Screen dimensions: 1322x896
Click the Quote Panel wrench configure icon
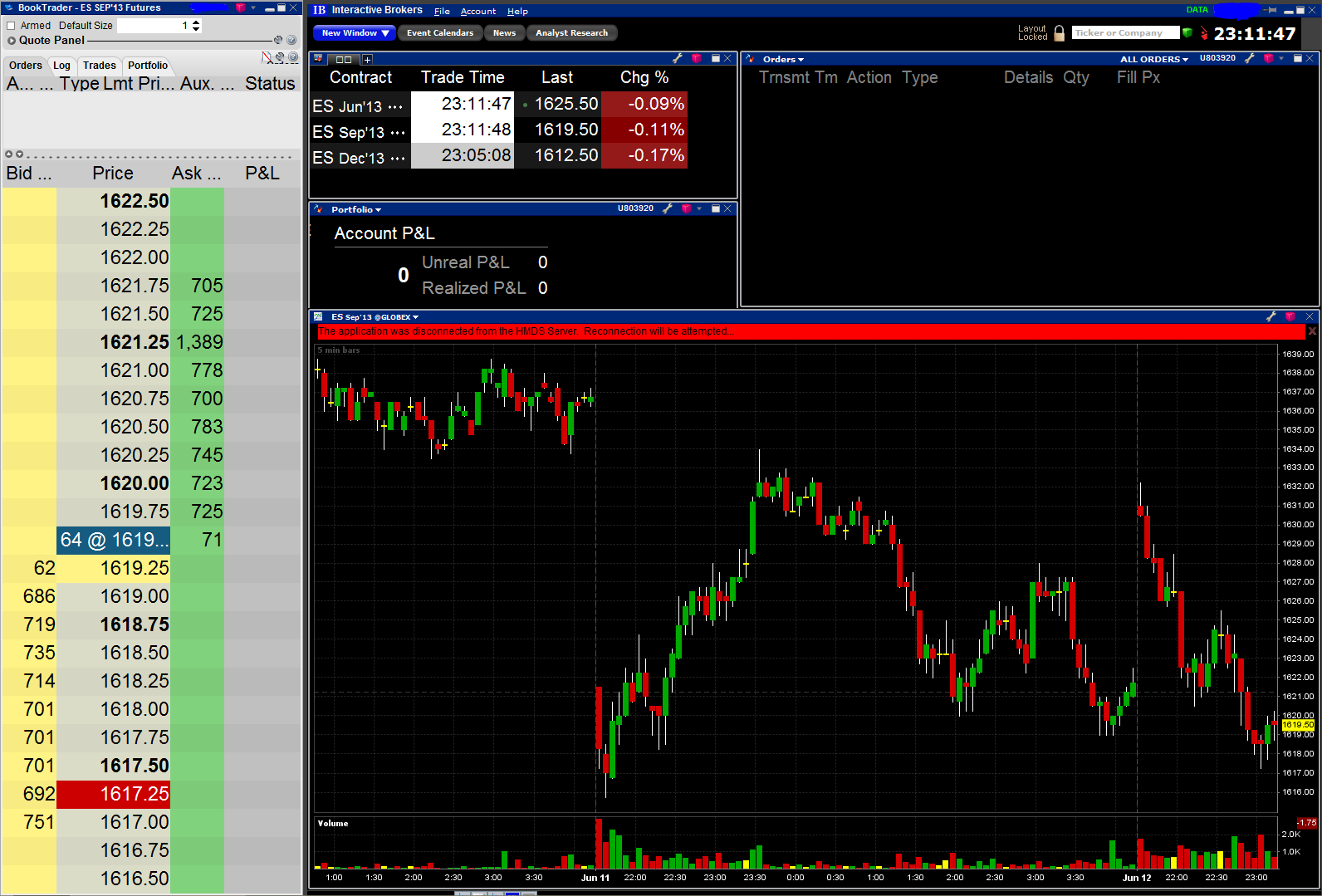click(278, 40)
